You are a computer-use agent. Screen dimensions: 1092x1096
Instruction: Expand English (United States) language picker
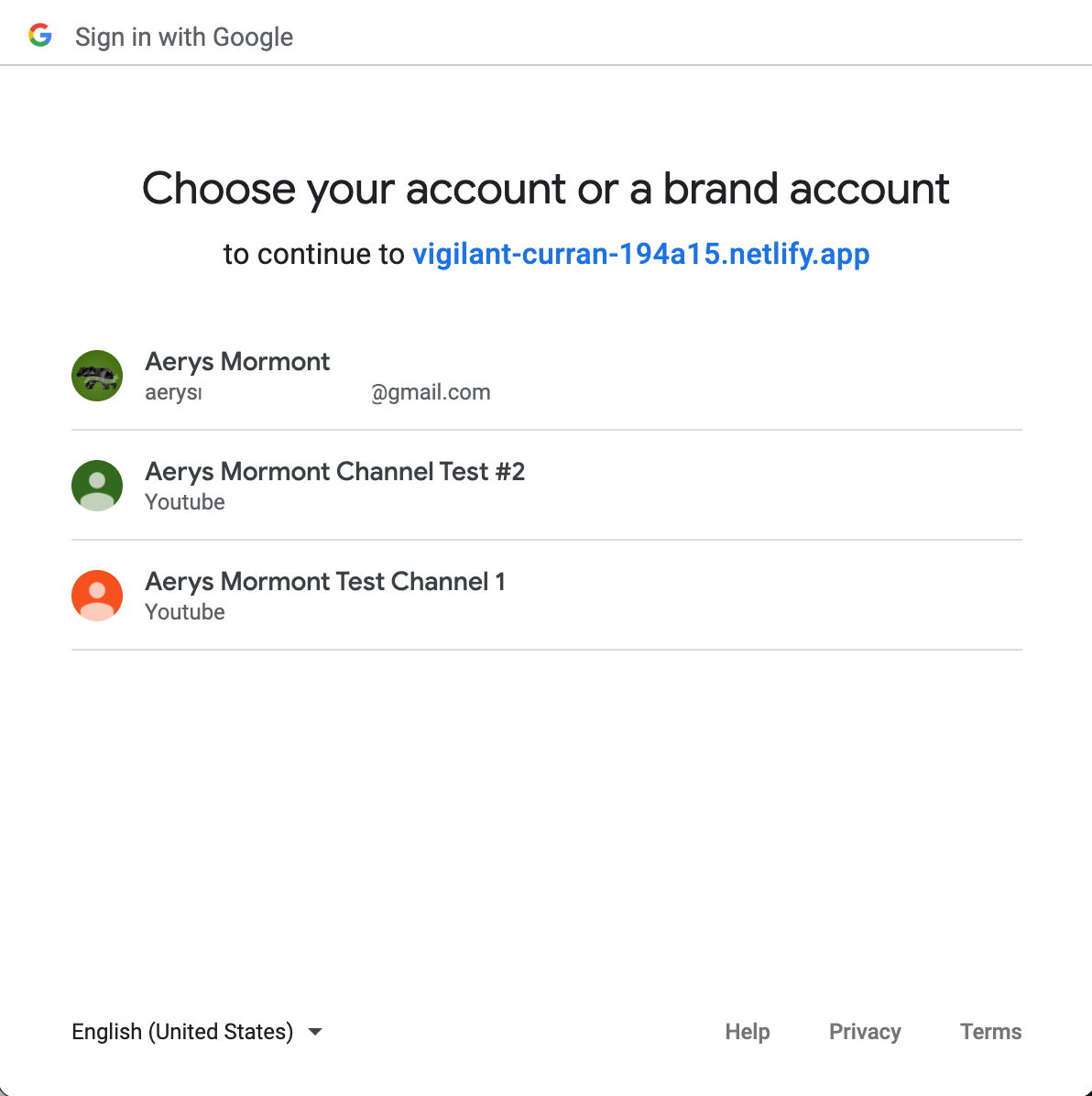coord(182,1032)
